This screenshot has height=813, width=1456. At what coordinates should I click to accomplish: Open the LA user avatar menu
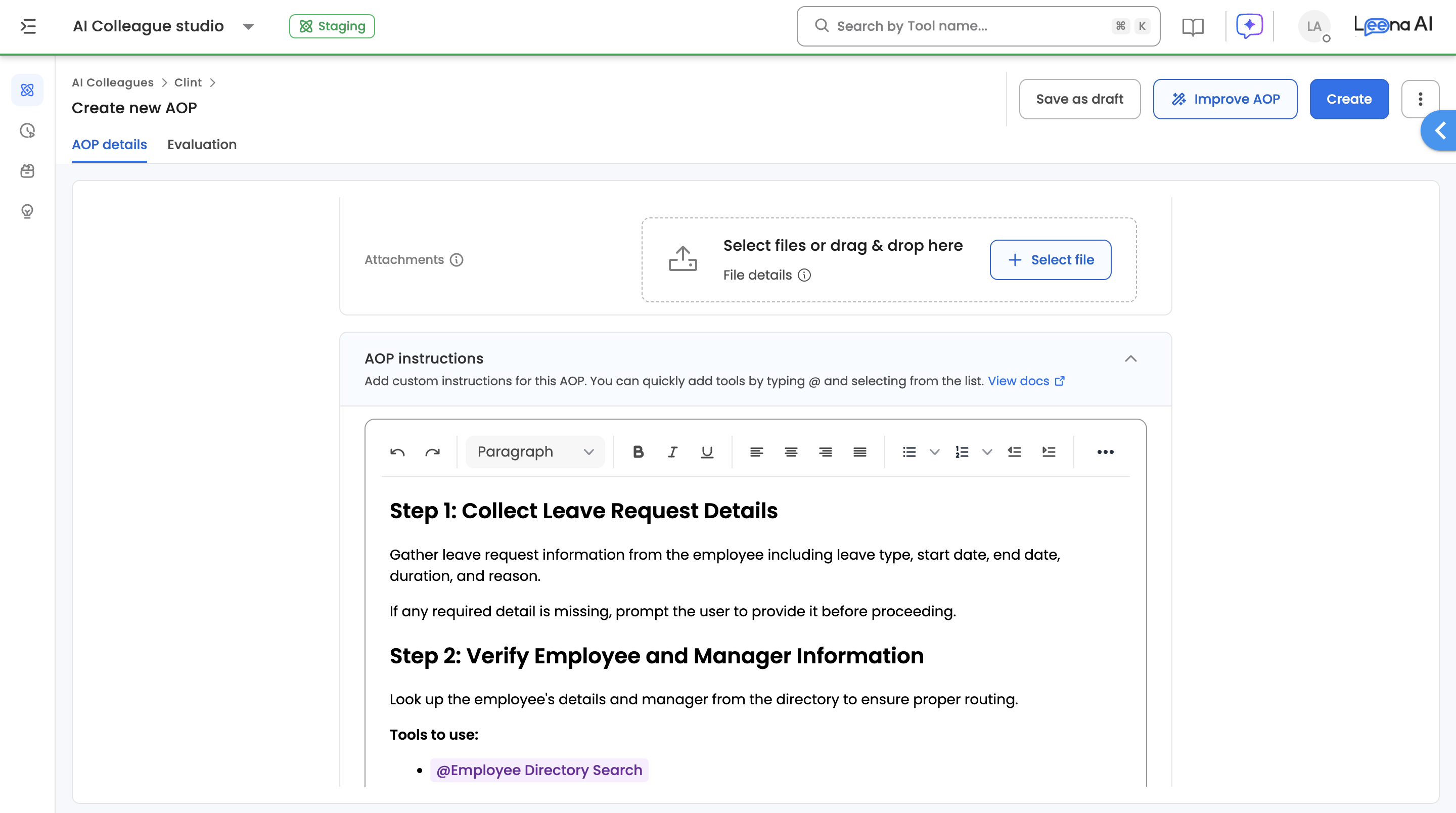(1314, 26)
